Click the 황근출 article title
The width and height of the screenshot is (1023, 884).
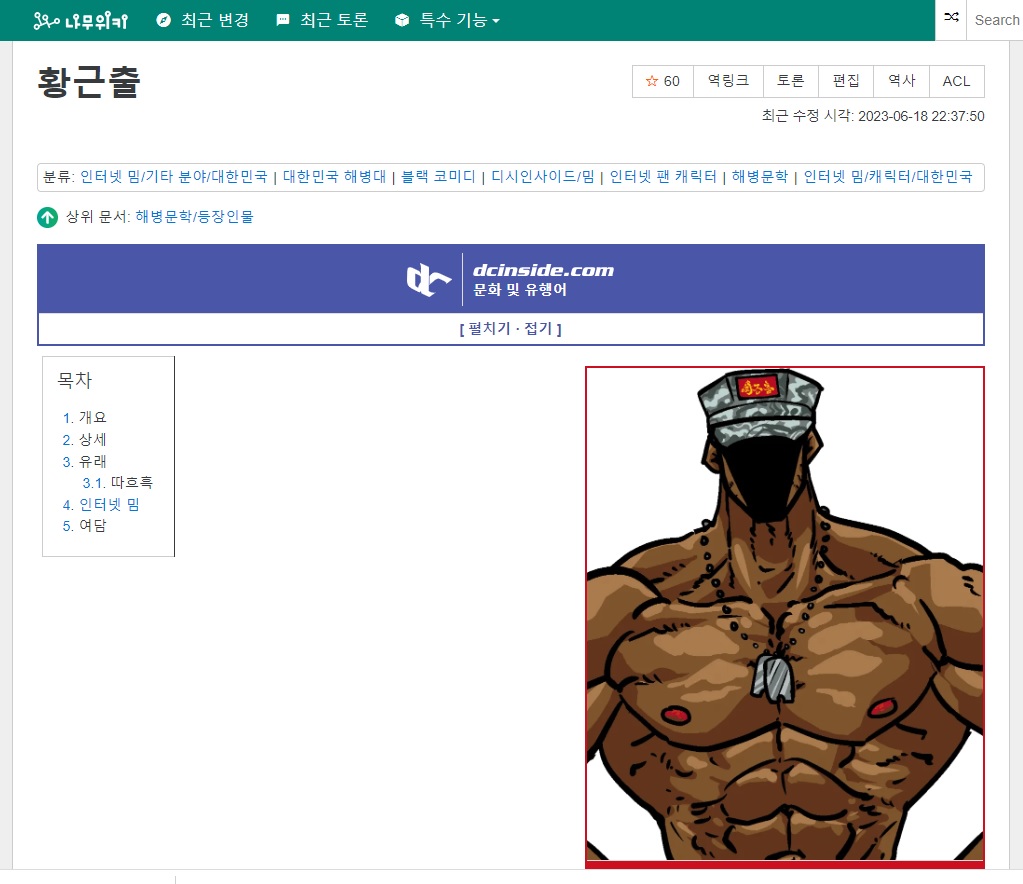89,83
